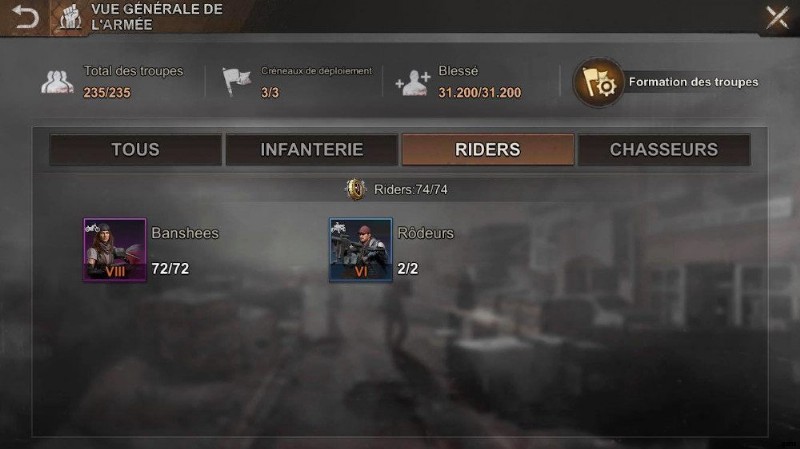Select the Banshees tier VIII portrait
Image resolution: width=800 pixels, height=449 pixels.
tap(115, 250)
